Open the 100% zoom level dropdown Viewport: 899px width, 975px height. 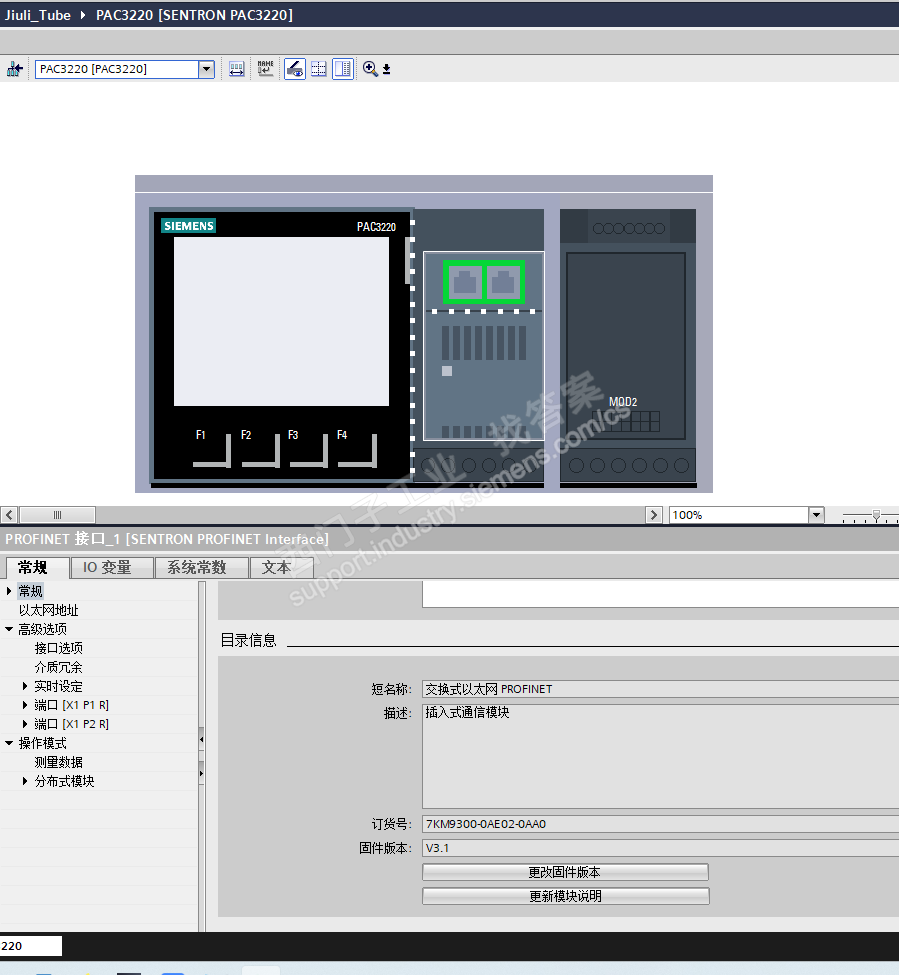(817, 515)
